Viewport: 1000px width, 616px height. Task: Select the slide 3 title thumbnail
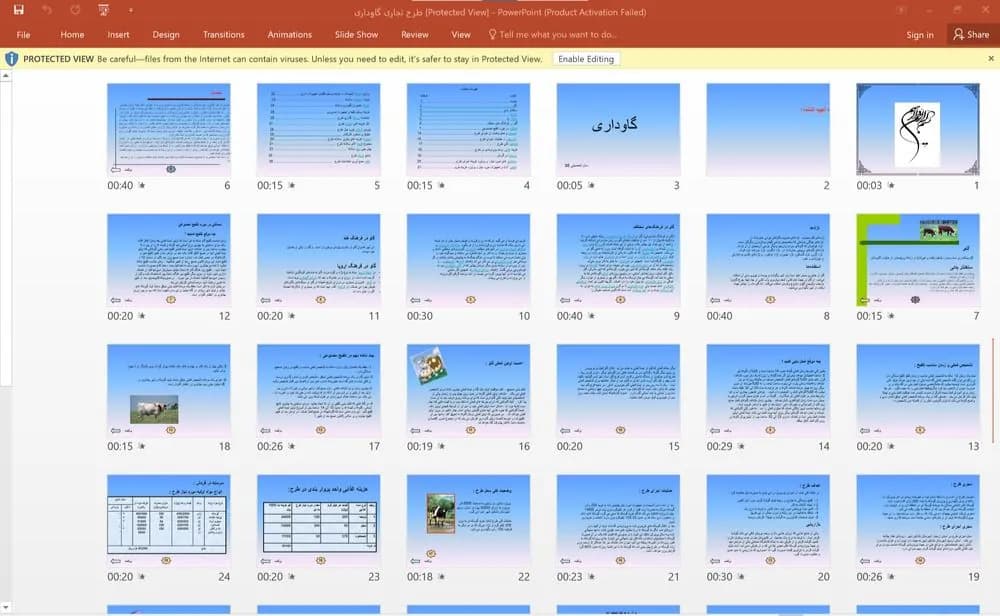618,129
